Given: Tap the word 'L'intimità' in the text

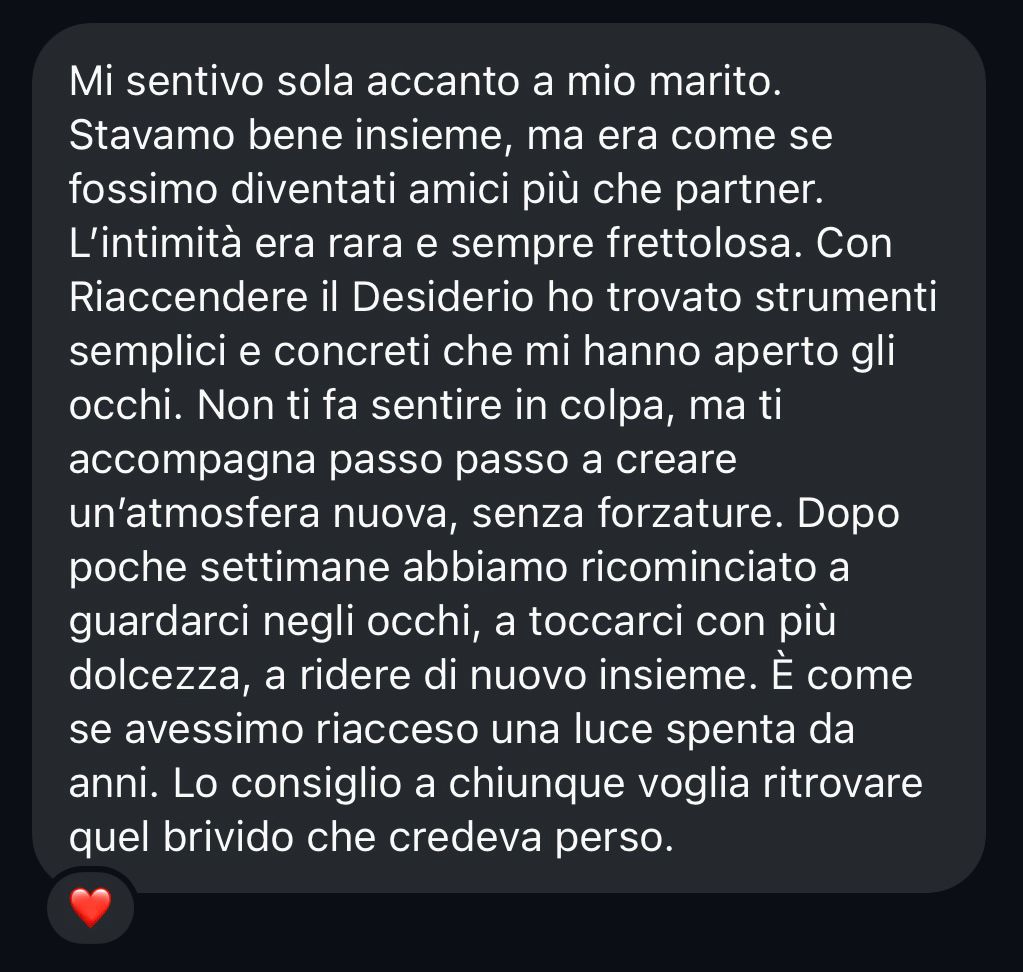Looking at the screenshot, I should tap(155, 243).
